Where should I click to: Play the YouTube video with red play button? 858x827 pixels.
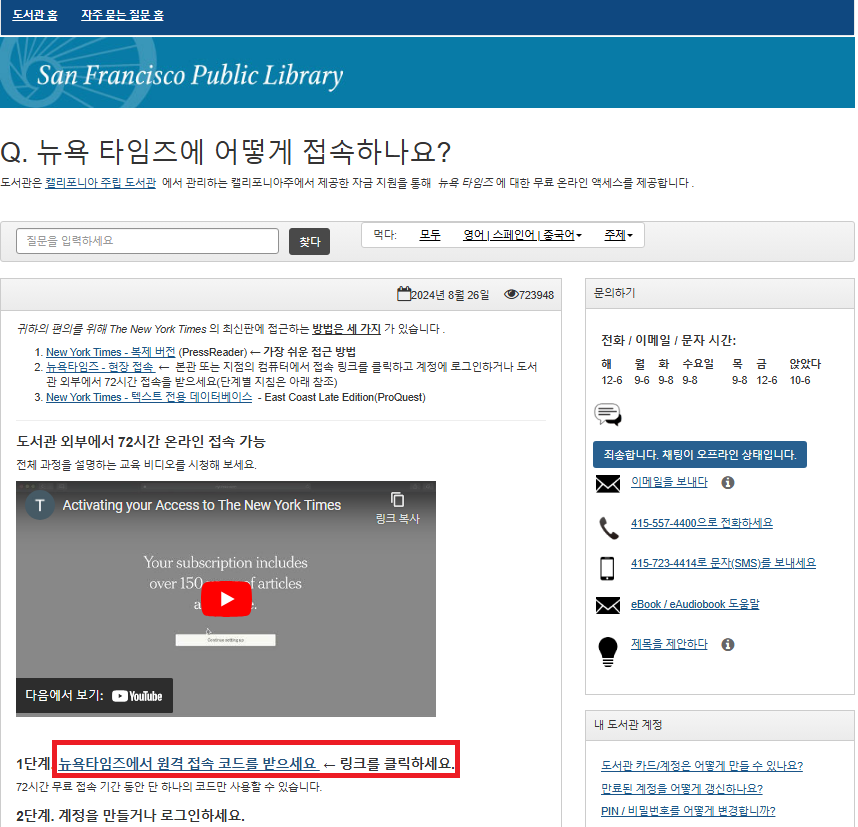(x=226, y=599)
